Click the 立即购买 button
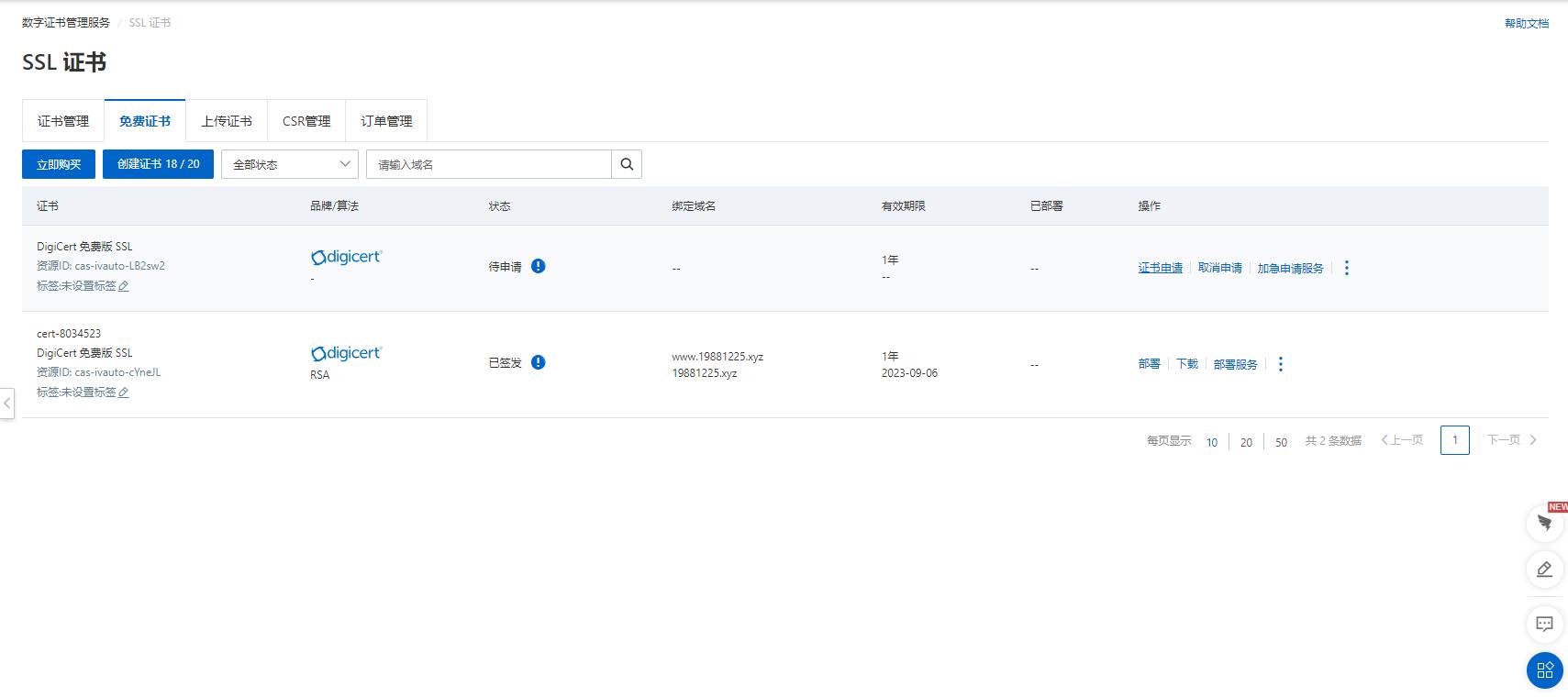 pos(59,164)
